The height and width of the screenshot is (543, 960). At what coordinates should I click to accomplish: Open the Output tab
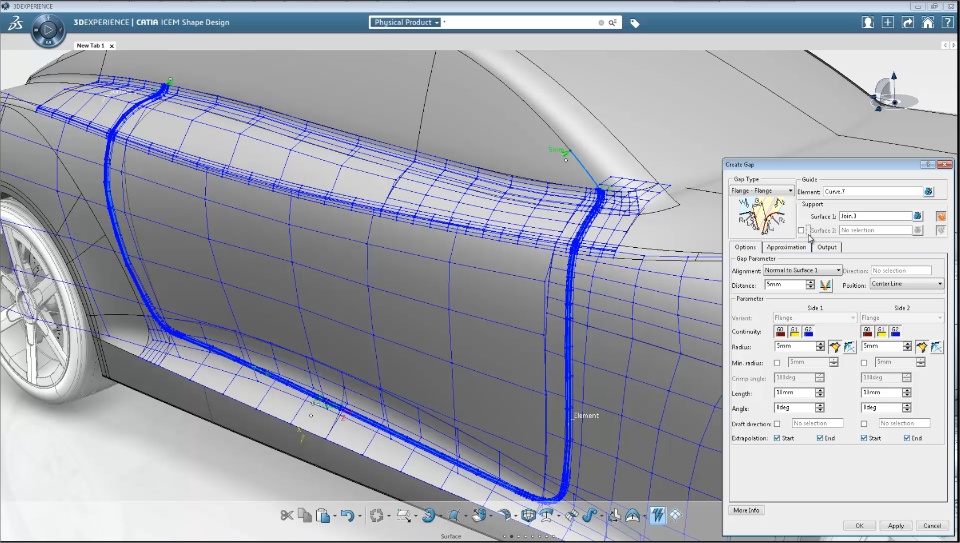pyautogui.click(x=827, y=247)
